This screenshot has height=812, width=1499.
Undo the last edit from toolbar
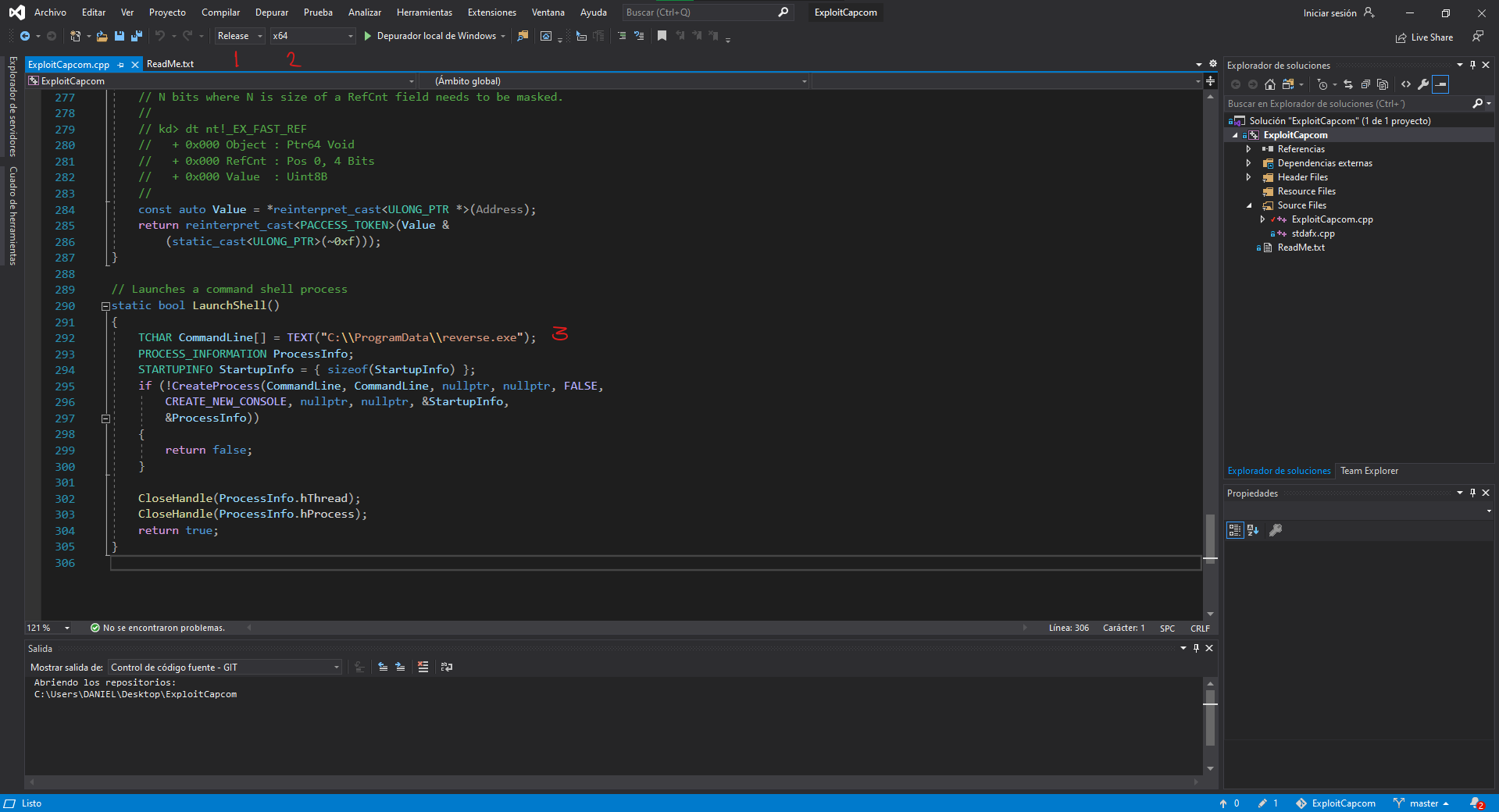coord(160,36)
